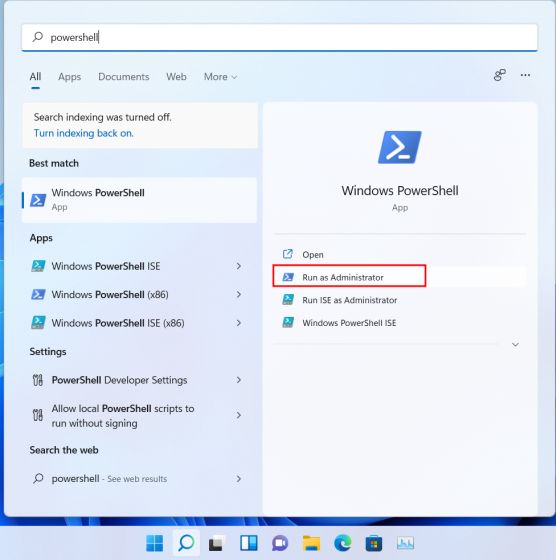The width and height of the screenshot is (556, 560).
Task: Click the Run ISE as Administrator icon
Action: pos(288,300)
